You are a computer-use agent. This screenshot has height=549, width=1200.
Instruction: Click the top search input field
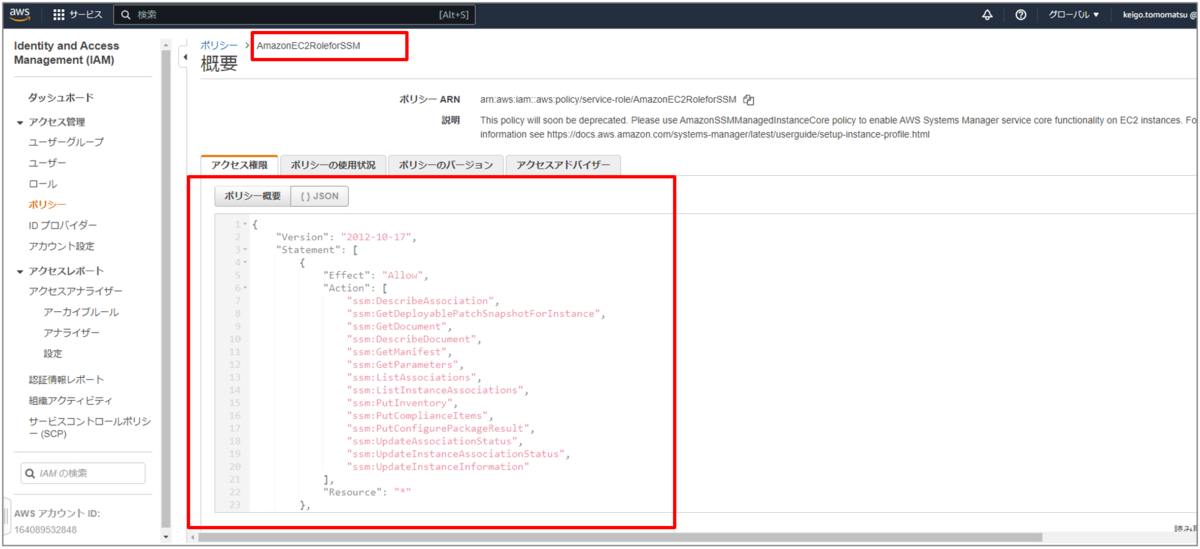(294, 15)
